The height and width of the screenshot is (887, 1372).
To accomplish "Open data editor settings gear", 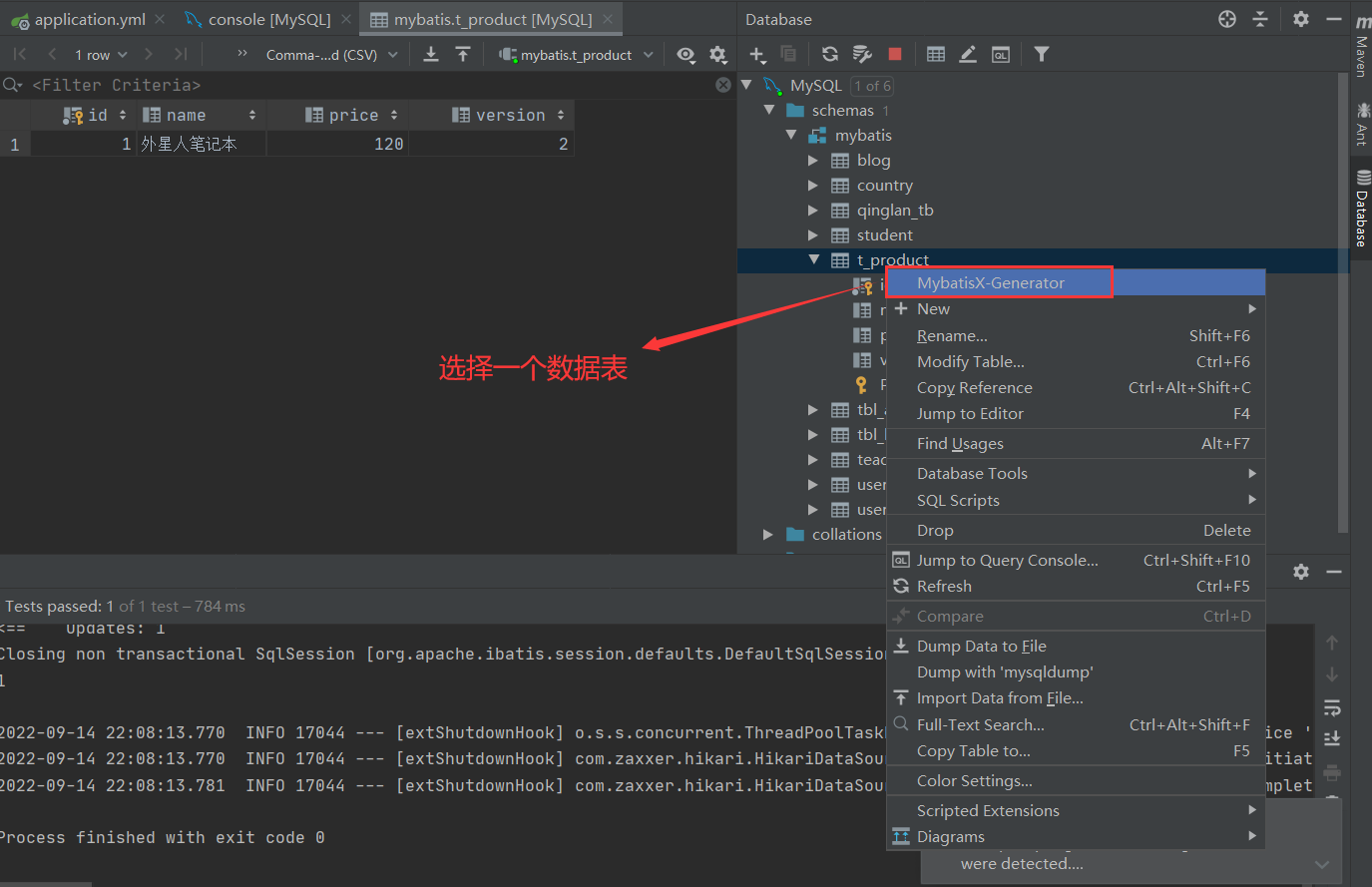I will click(718, 55).
